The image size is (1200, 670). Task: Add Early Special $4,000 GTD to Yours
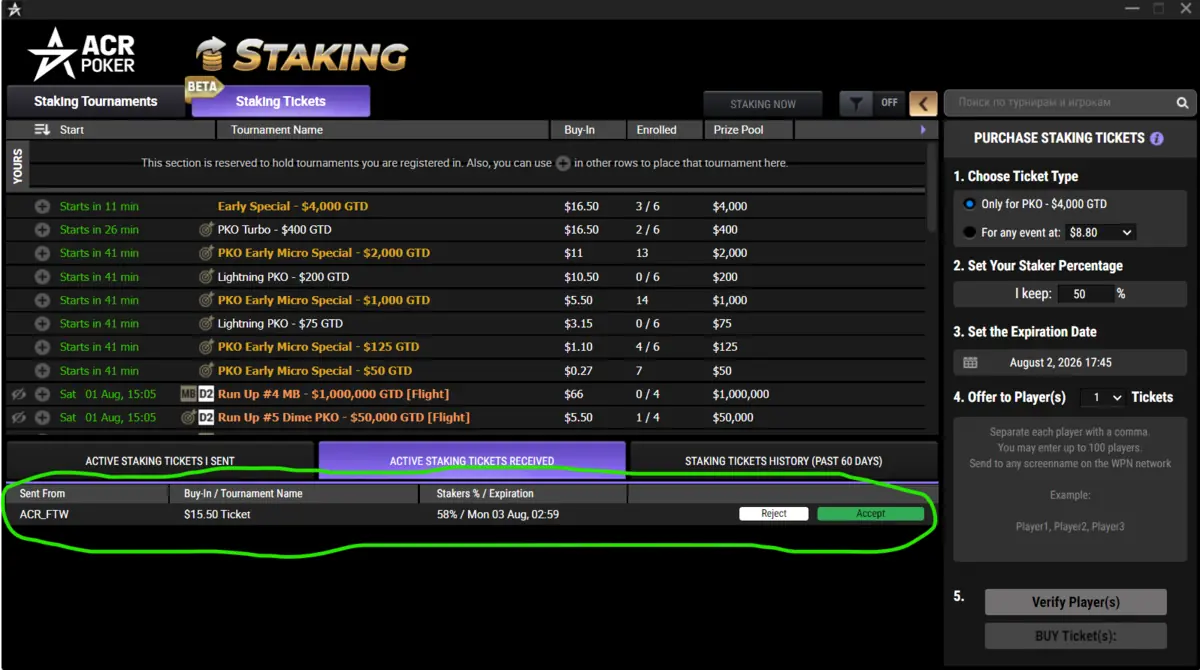click(x=42, y=206)
